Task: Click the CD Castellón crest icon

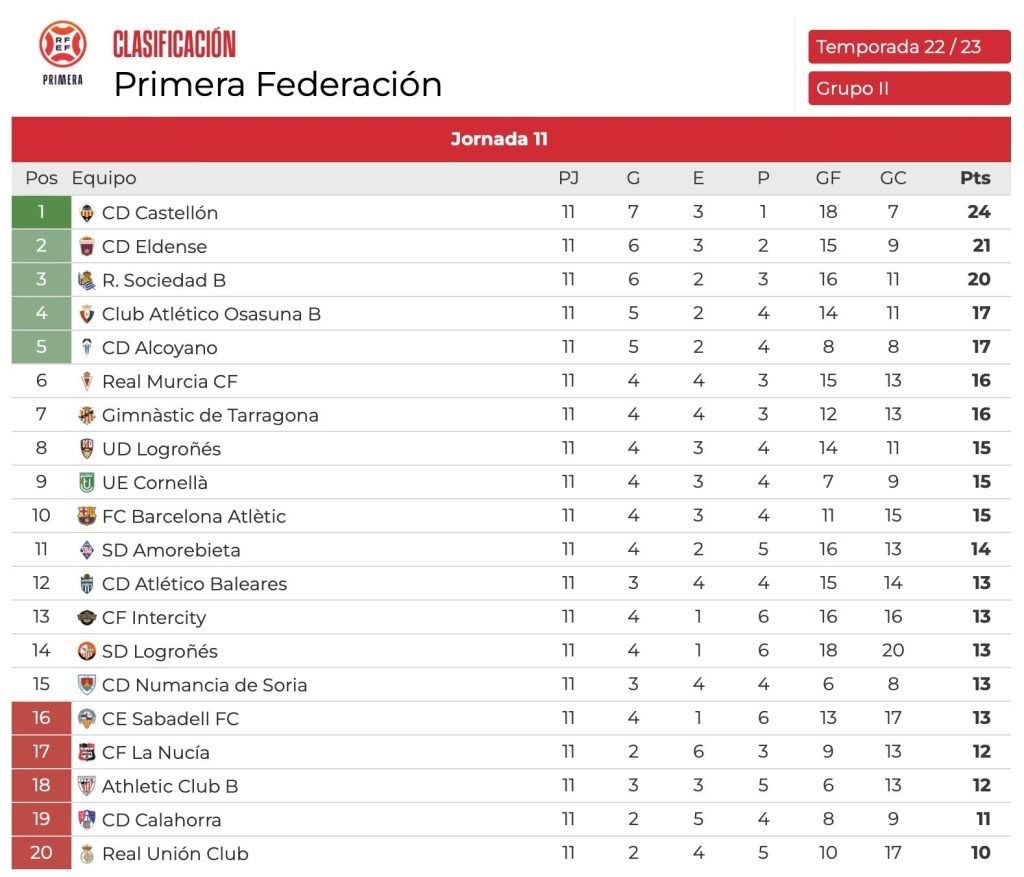Action: [87, 213]
